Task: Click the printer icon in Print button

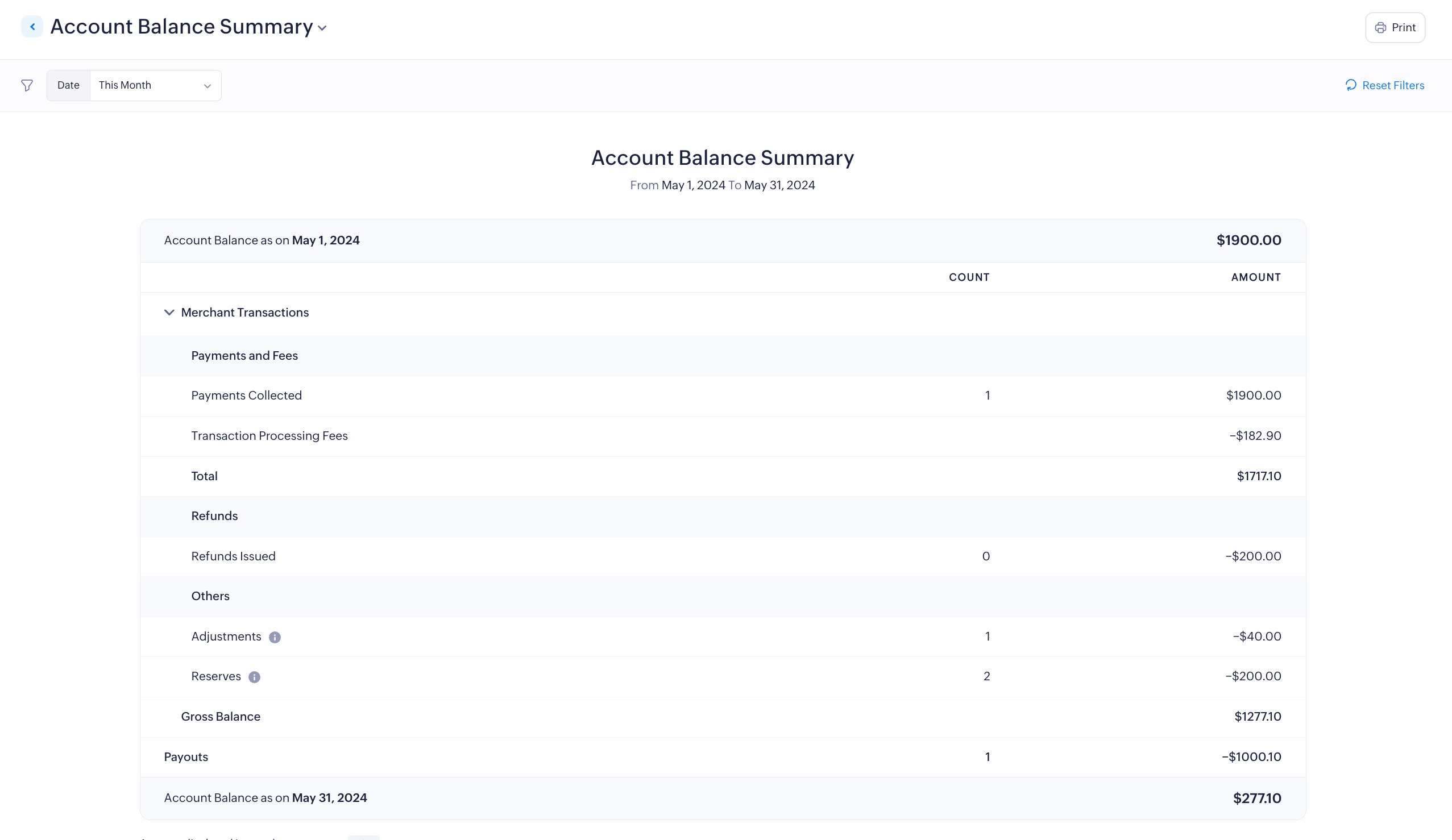Action: [1380, 28]
